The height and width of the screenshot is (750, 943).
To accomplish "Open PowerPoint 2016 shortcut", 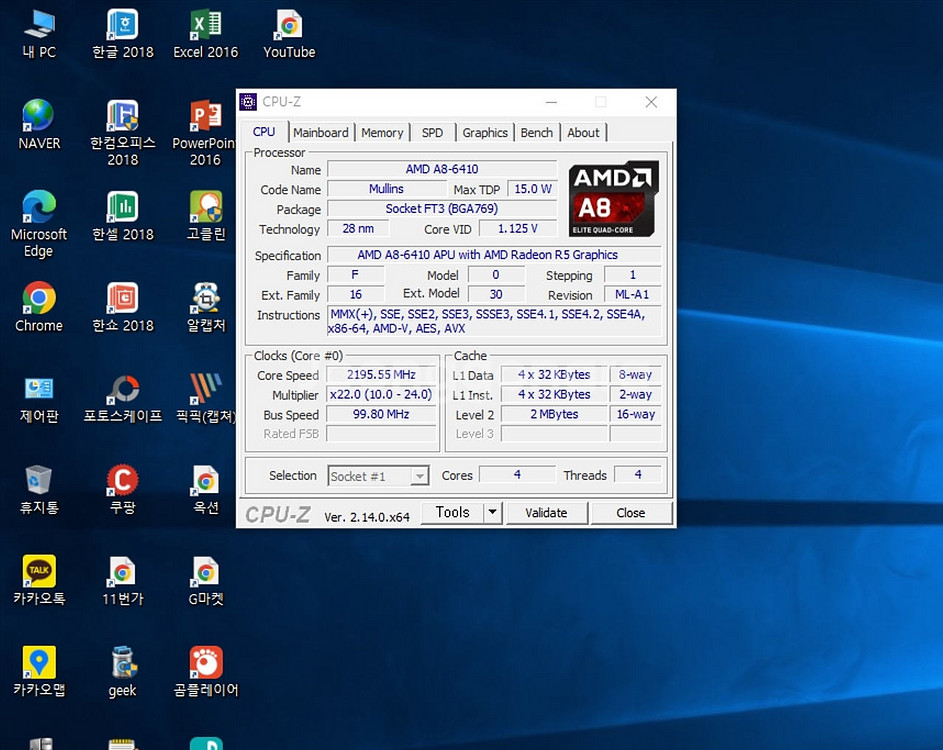I will [204, 134].
